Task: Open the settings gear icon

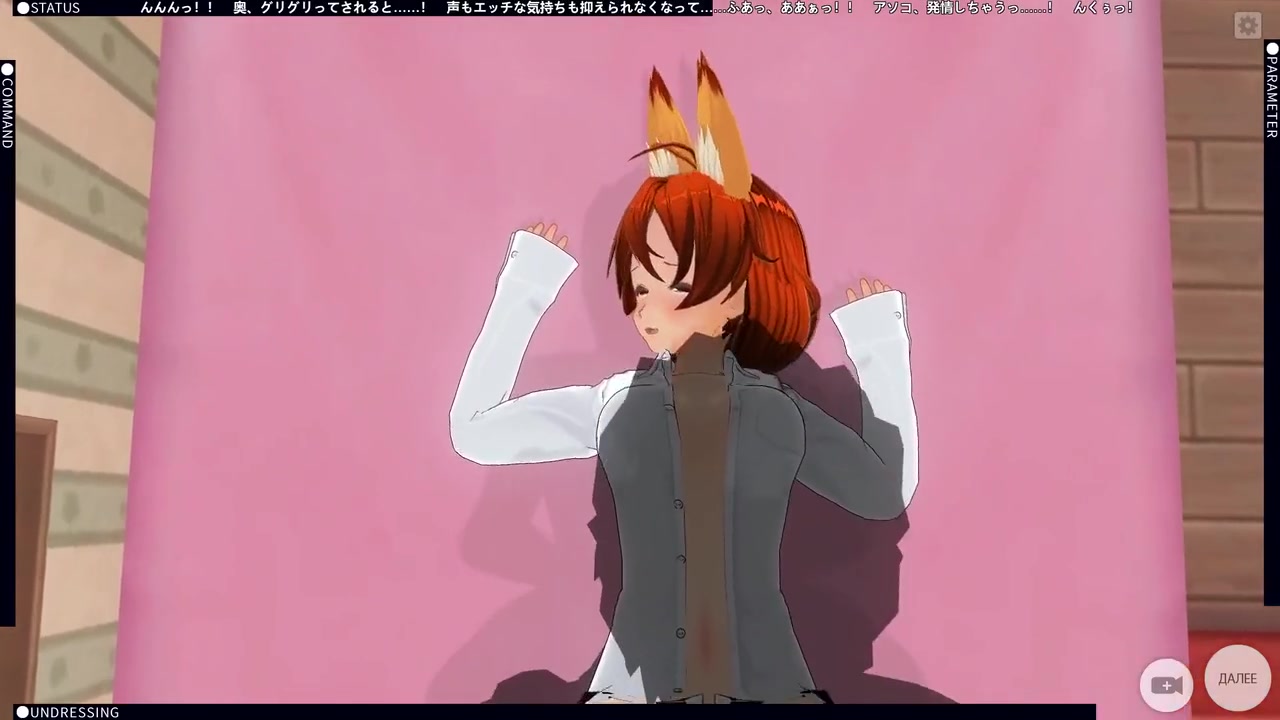Action: pos(1247,26)
